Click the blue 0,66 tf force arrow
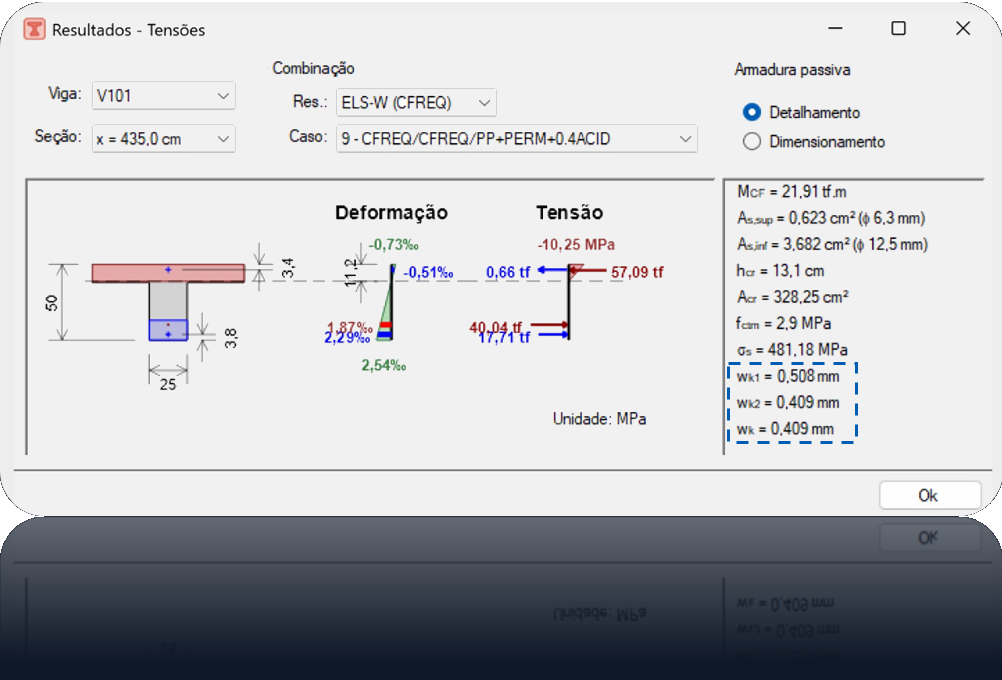This screenshot has width=1002, height=680. (x=552, y=271)
